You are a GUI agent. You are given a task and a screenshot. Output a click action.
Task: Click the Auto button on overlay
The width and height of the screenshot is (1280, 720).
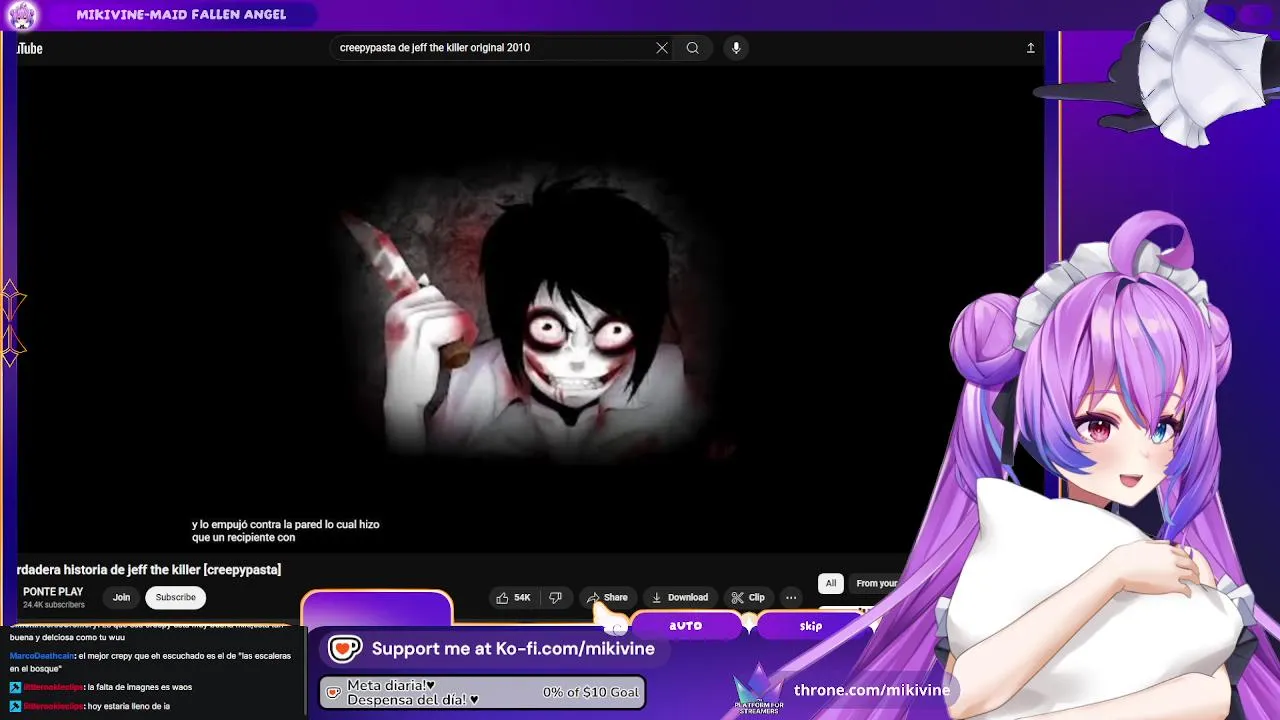pyautogui.click(x=686, y=626)
